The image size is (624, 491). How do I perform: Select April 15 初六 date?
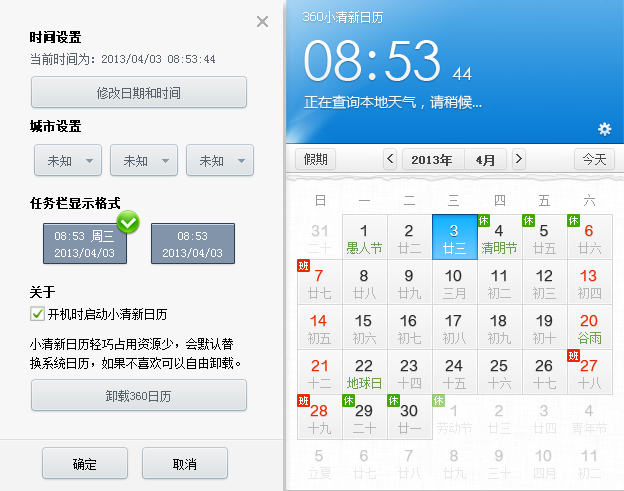(365, 327)
